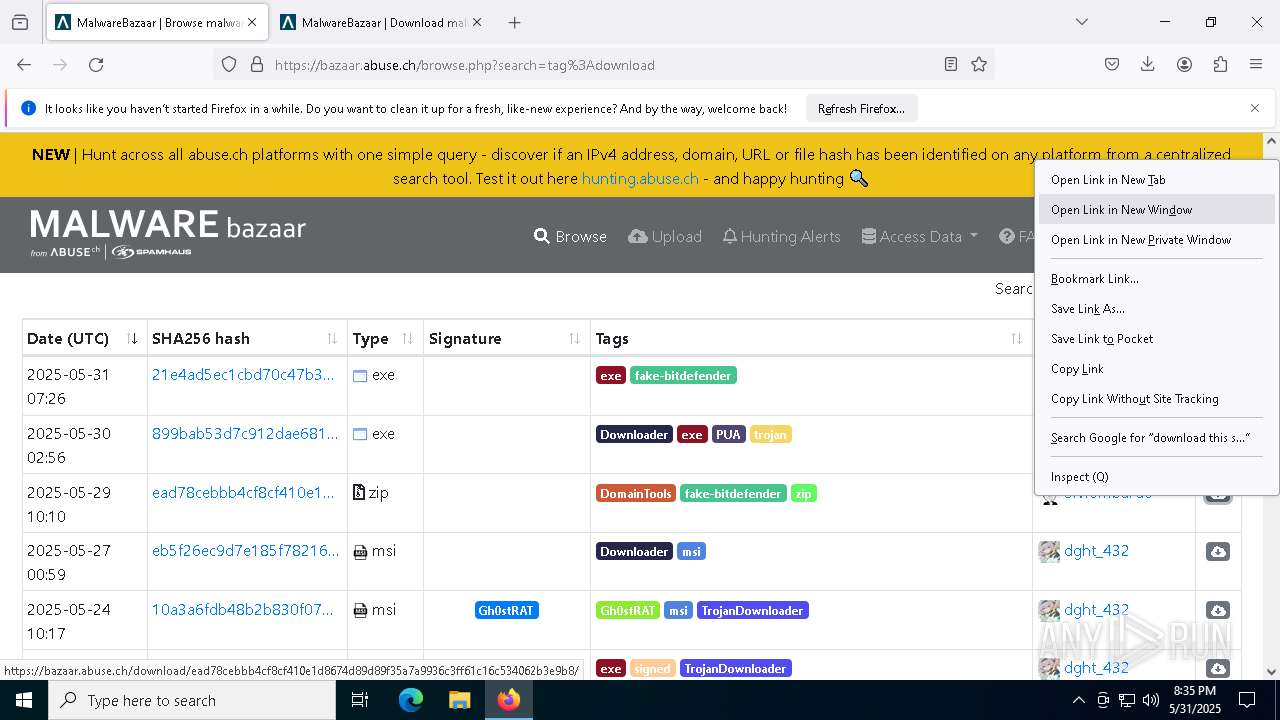
Task: Sort table by Tags column
Action: coord(811,338)
